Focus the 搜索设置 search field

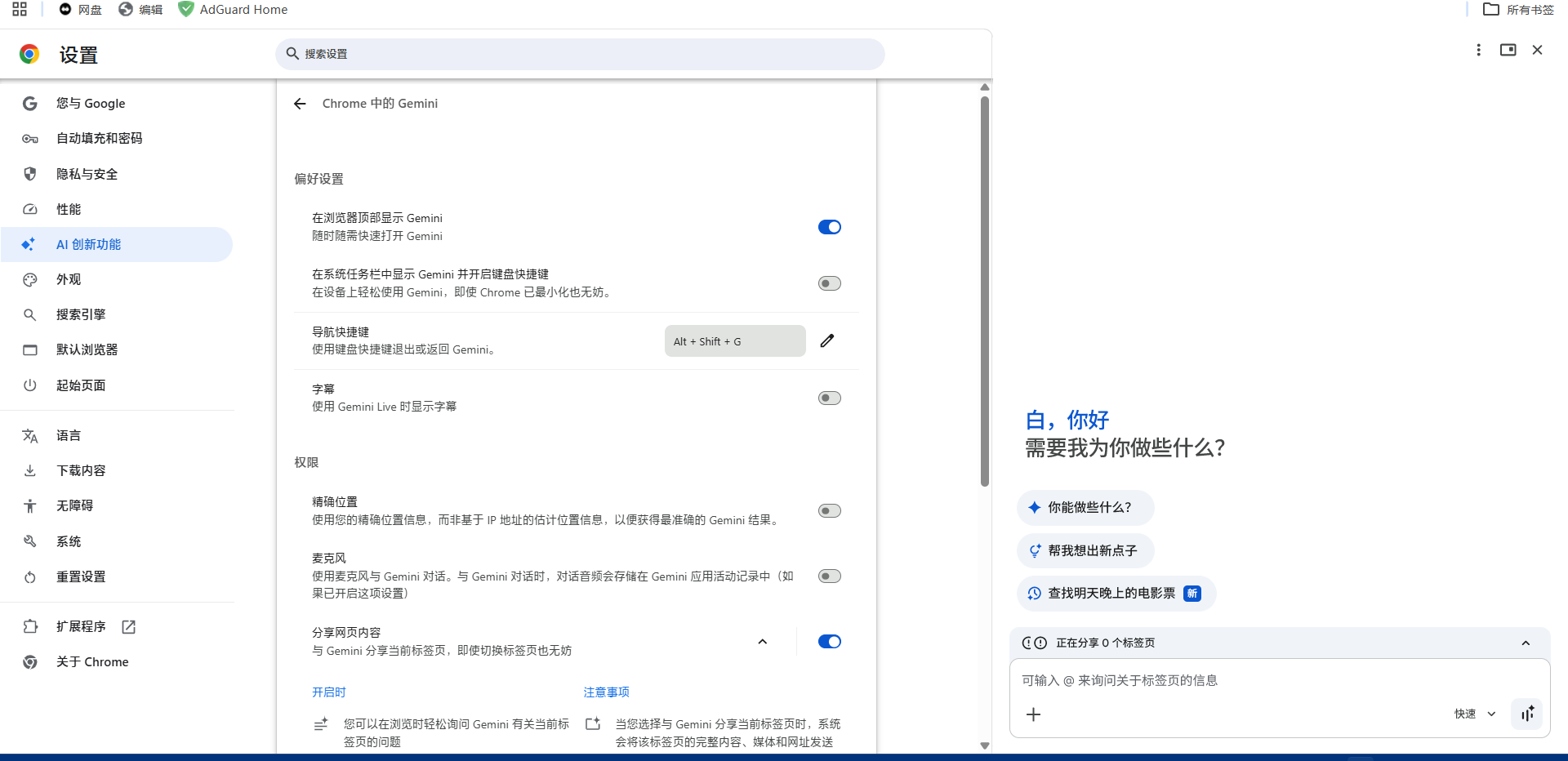[x=580, y=54]
